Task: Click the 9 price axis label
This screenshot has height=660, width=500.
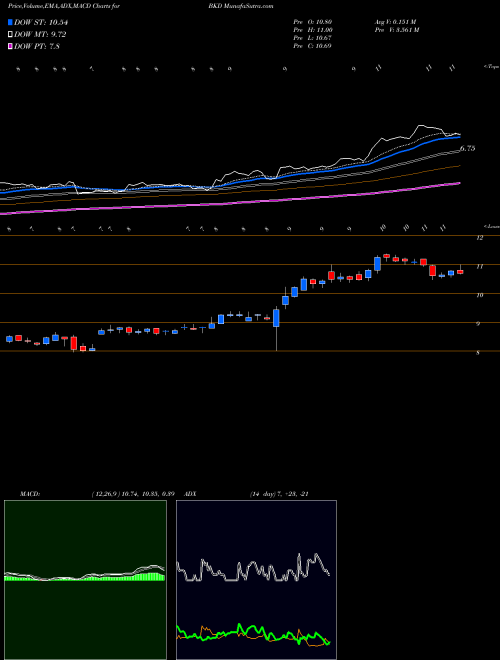Action: coord(478,324)
